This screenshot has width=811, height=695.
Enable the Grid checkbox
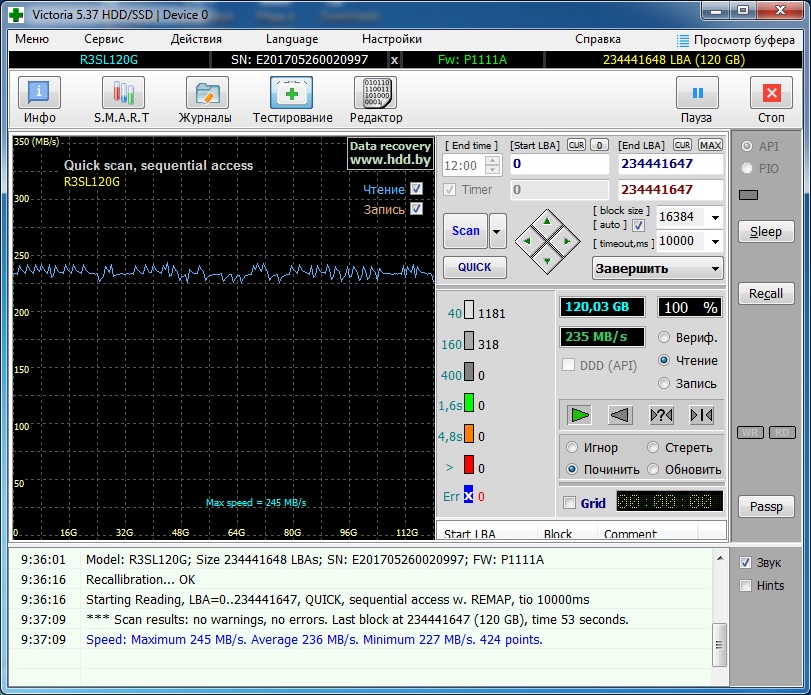click(569, 503)
